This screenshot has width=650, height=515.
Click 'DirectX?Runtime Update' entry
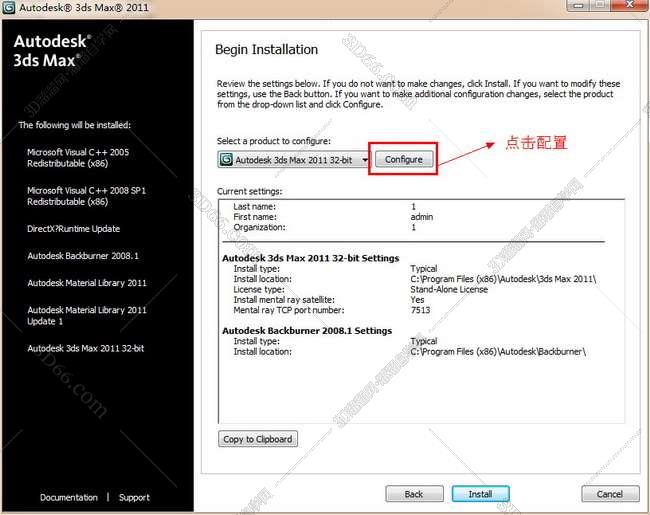(73, 228)
